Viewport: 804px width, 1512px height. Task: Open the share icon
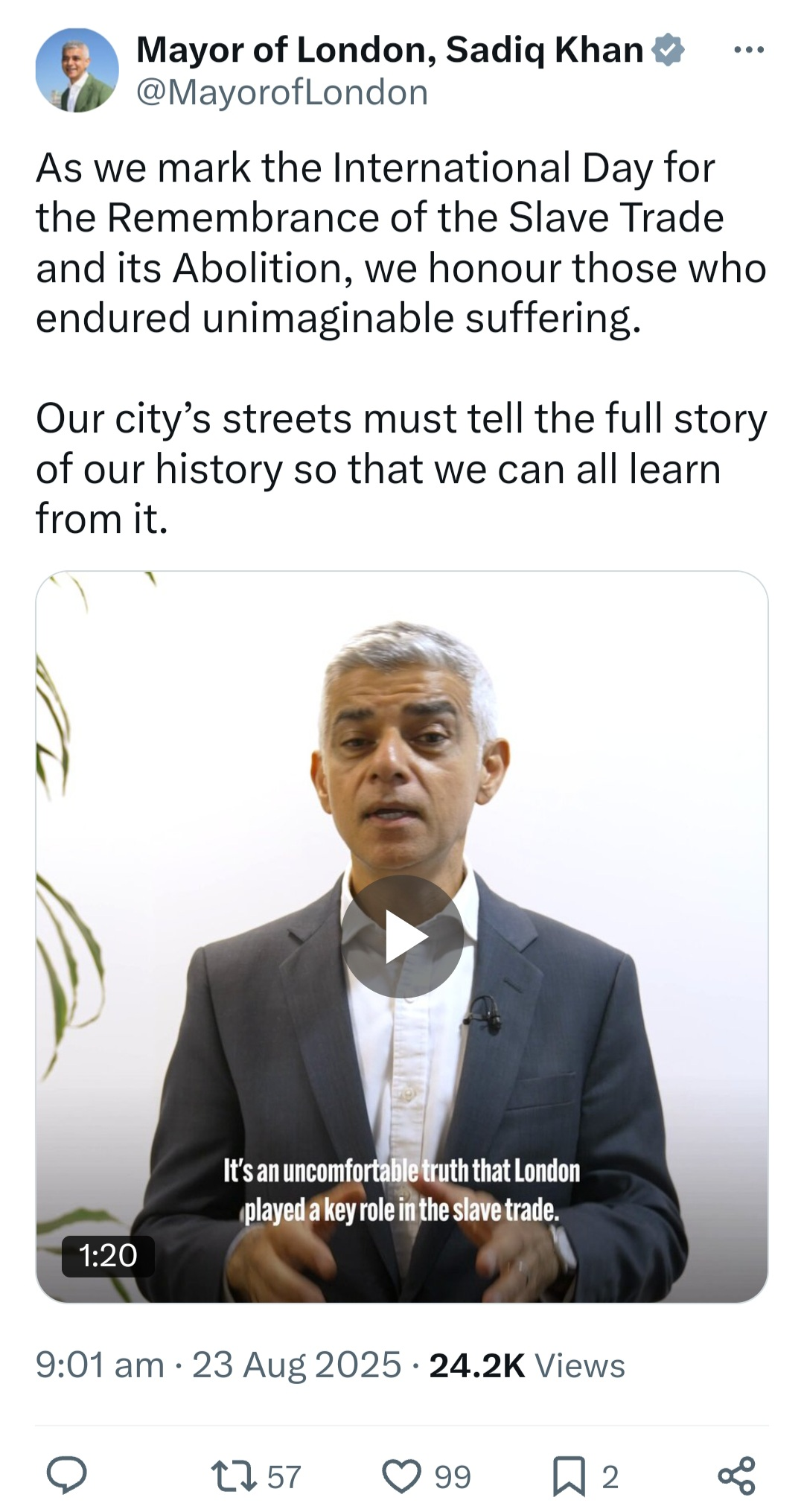(x=737, y=1476)
